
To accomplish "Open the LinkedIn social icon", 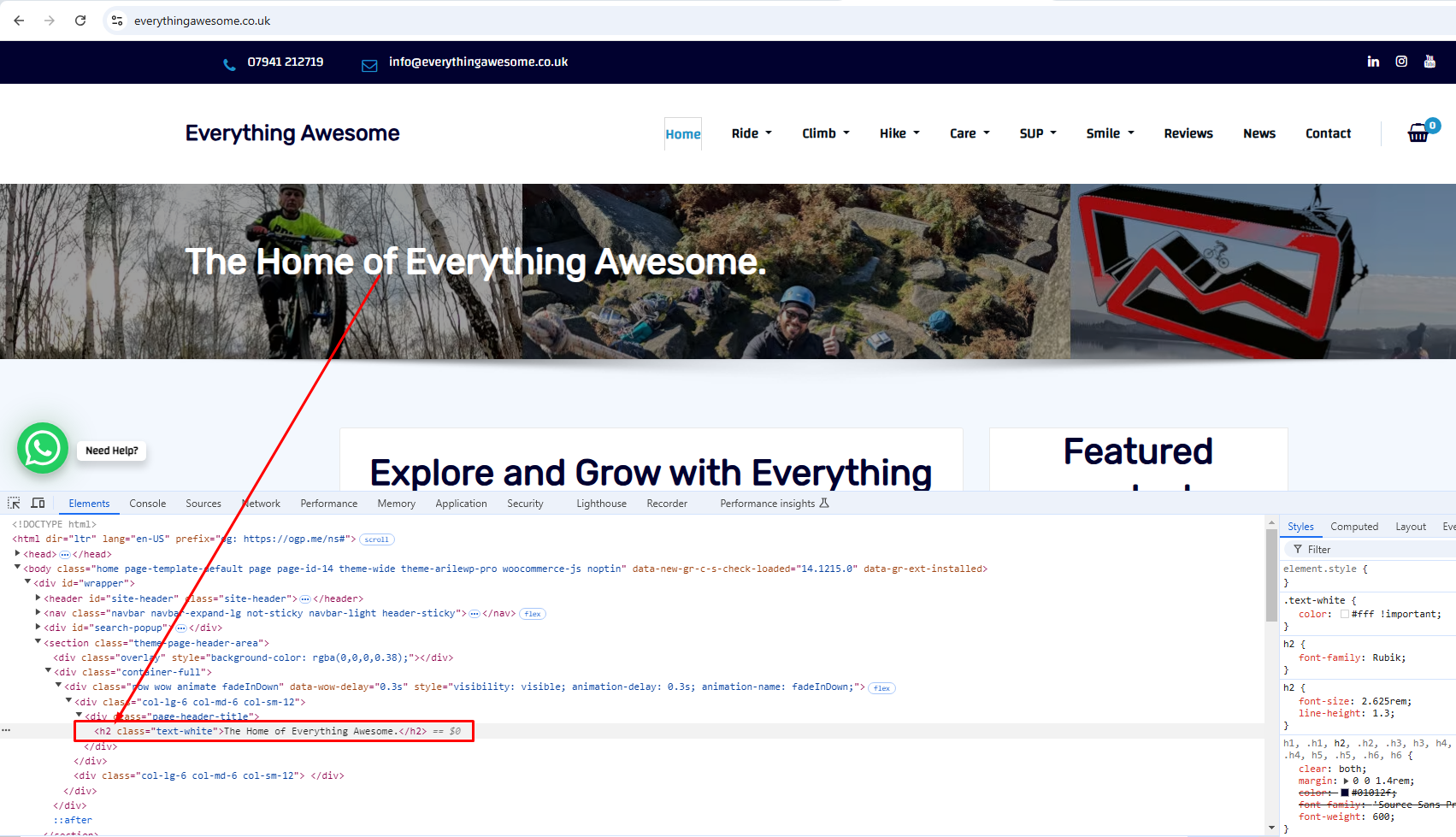I will pyautogui.click(x=1373, y=62).
